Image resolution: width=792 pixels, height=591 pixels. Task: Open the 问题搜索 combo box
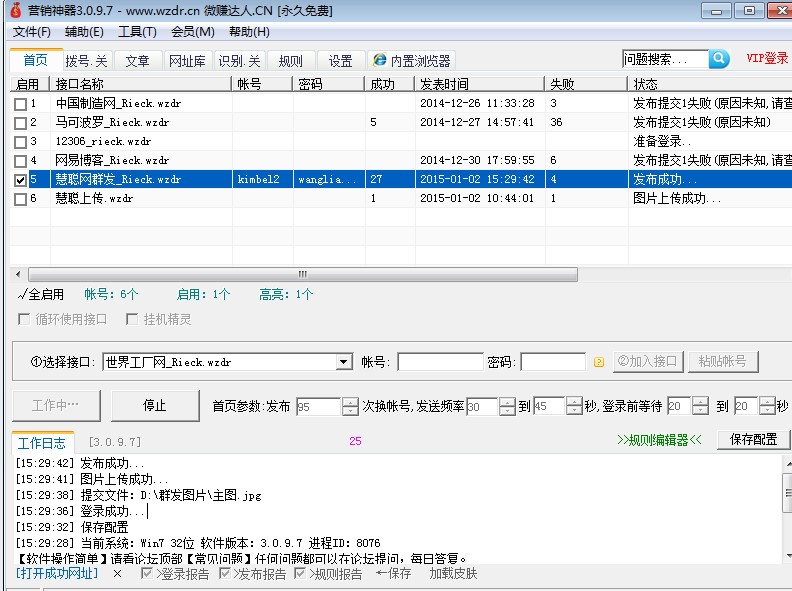point(665,59)
